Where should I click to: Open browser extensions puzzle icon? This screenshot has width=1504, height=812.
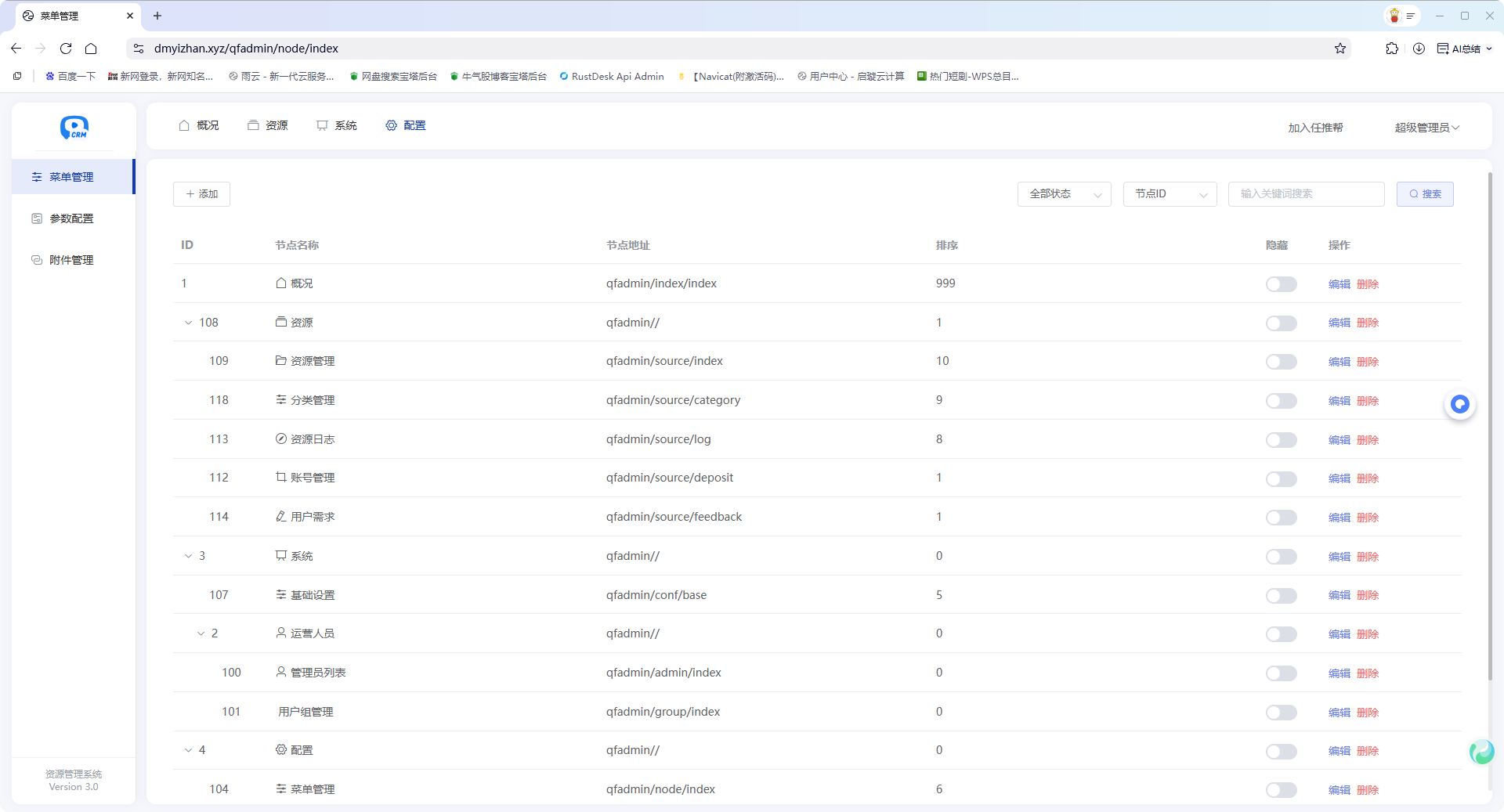pos(1392,49)
